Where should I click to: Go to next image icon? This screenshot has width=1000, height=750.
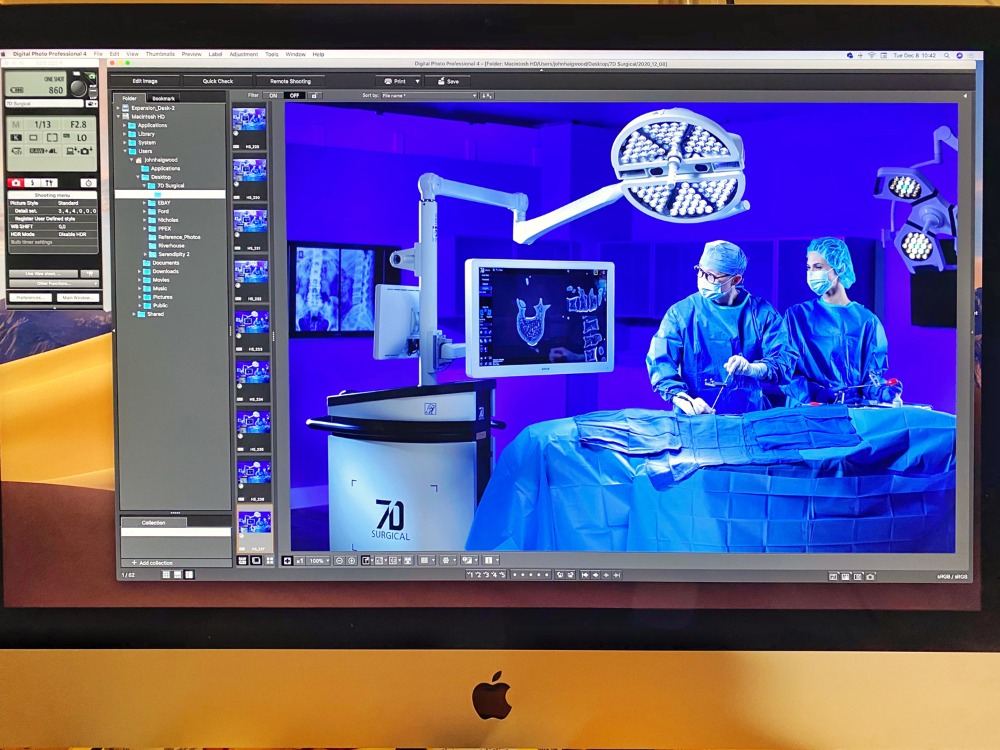(606, 575)
